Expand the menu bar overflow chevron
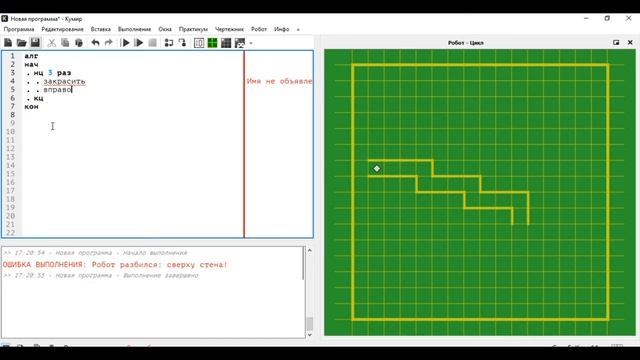Viewport: 640px width, 360px height. (x=298, y=29)
